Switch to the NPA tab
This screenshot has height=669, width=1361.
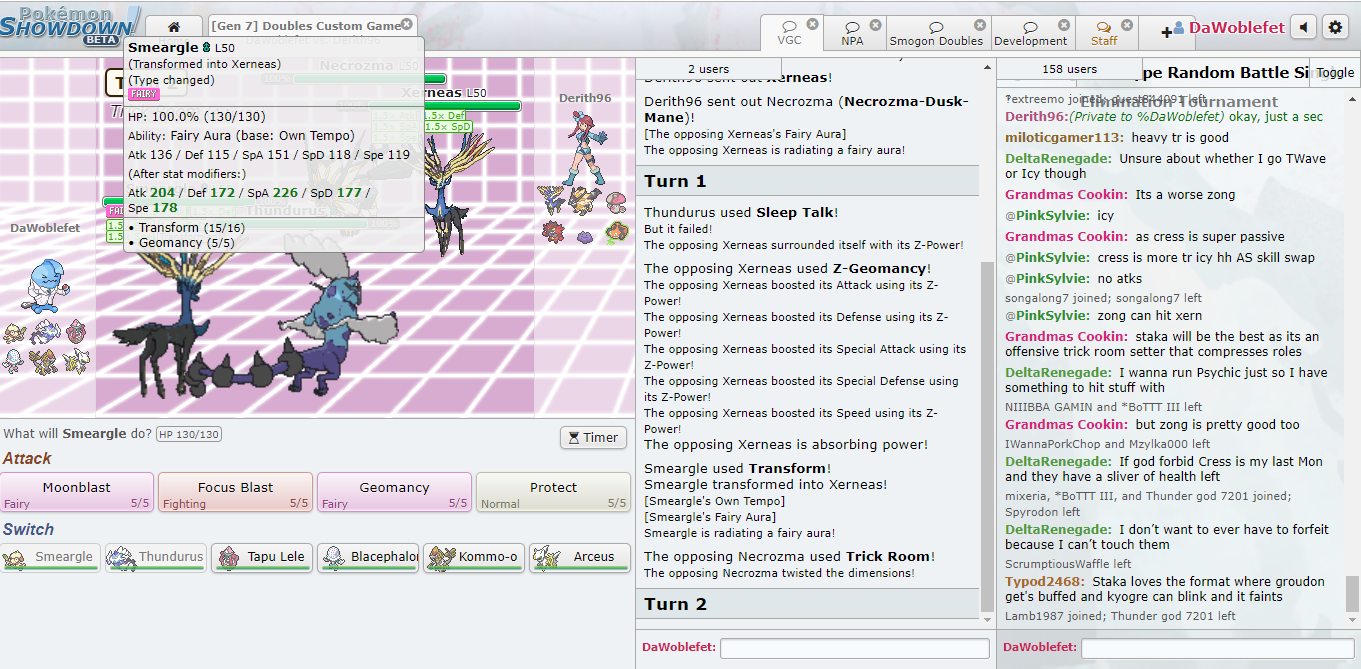coord(852,33)
